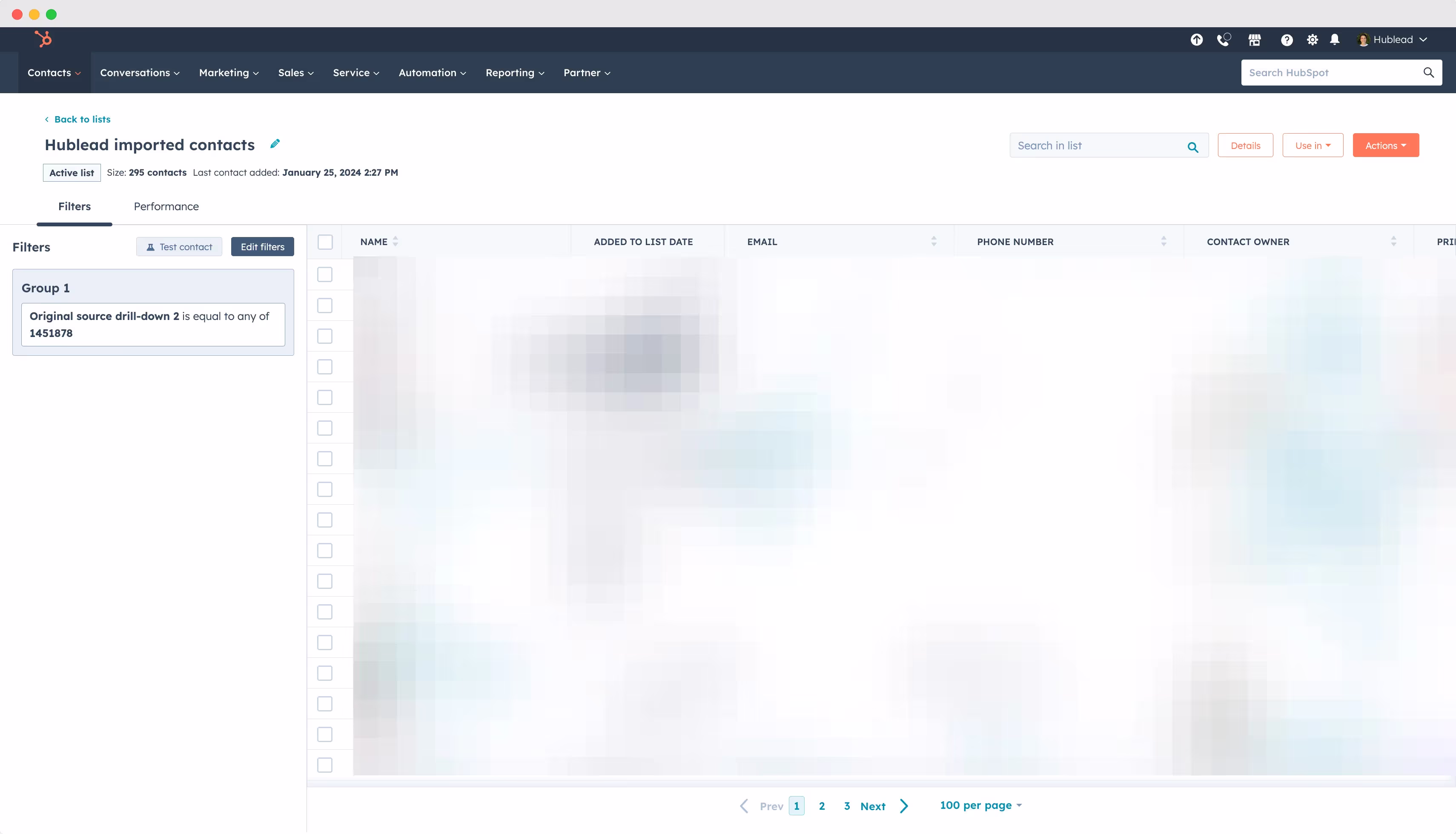
Task: Open the Hublead account menu
Action: click(x=1393, y=40)
